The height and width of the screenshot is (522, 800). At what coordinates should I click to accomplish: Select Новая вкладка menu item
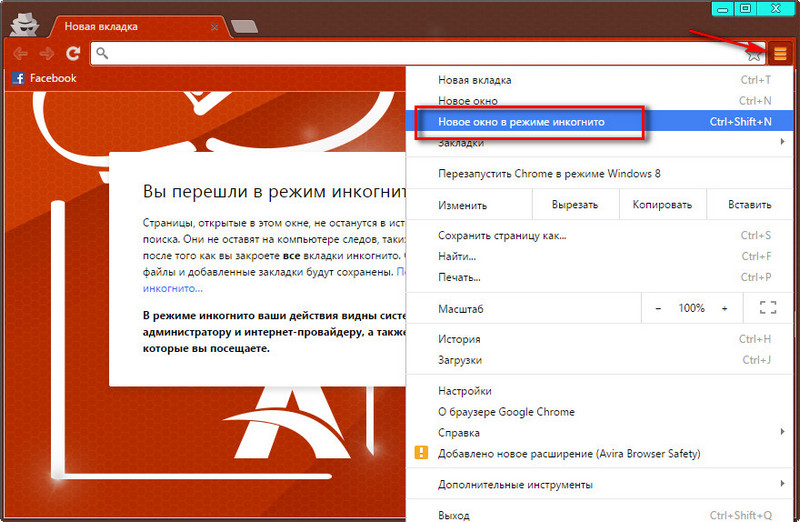click(x=599, y=80)
